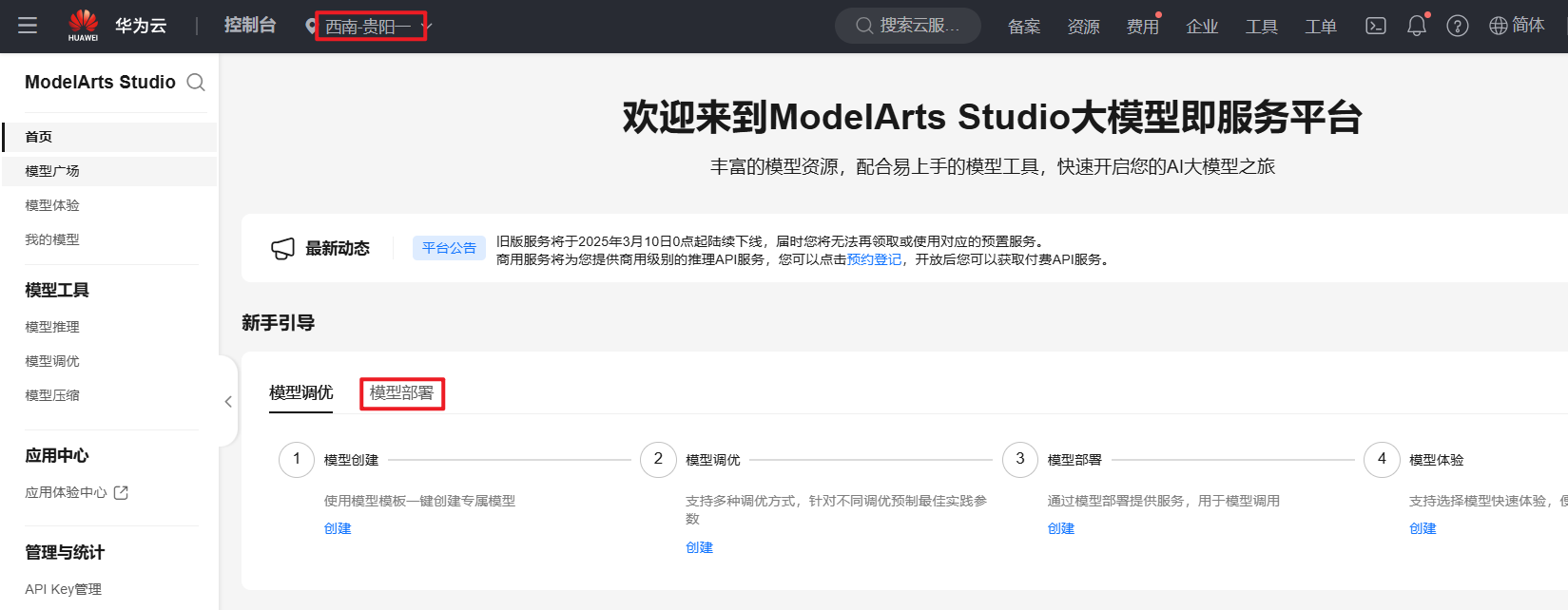Click step 2 circle 模型调优
1568x610 pixels.
pyautogui.click(x=658, y=459)
